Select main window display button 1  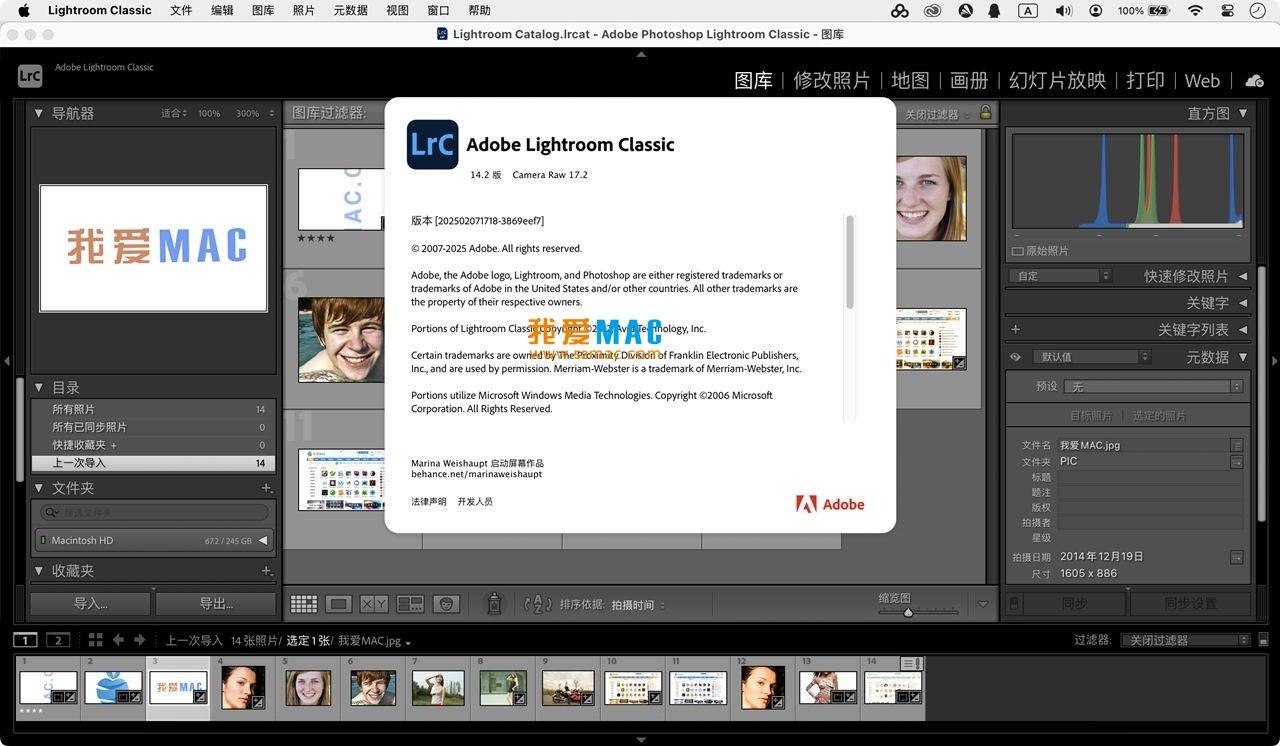[x=26, y=640]
